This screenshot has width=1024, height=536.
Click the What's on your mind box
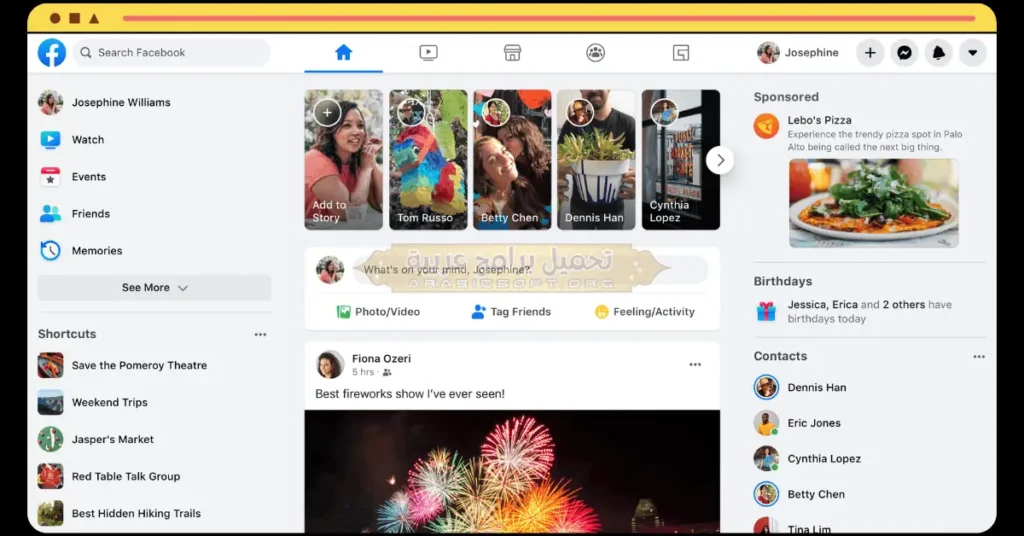(530, 270)
